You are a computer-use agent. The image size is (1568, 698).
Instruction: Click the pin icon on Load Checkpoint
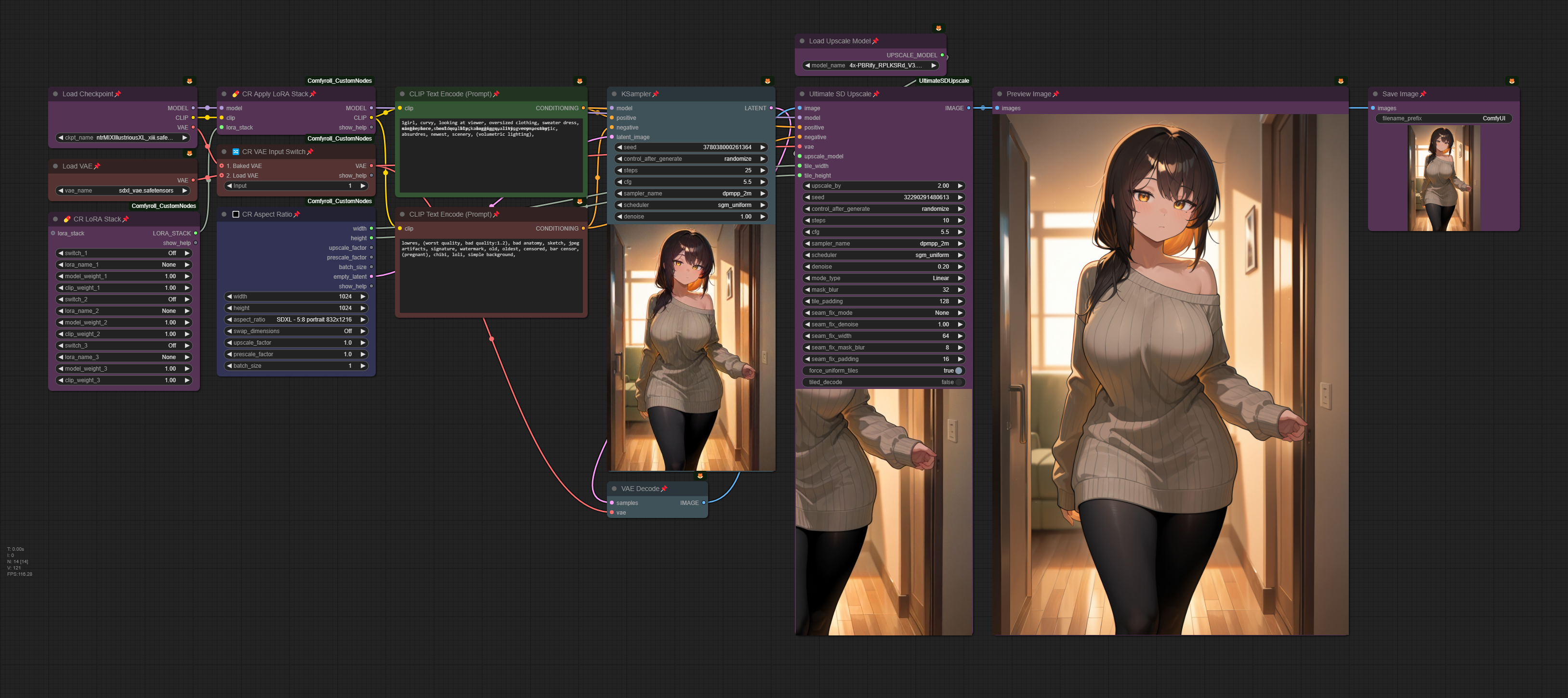point(118,94)
